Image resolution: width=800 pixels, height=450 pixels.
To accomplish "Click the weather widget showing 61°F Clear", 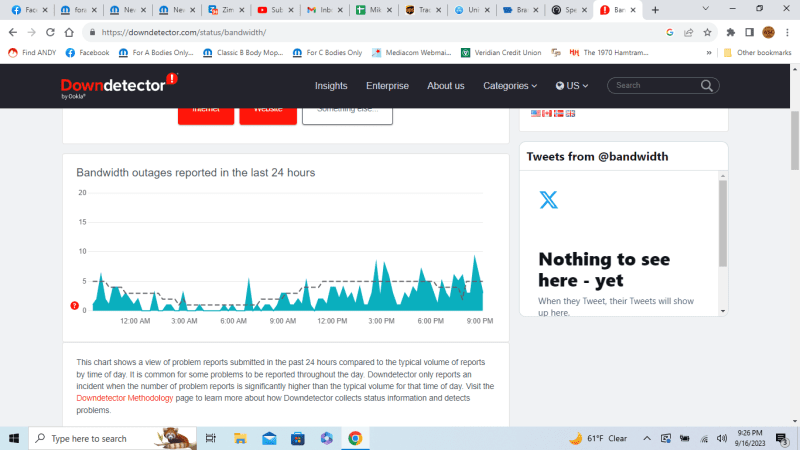I will (x=598, y=438).
